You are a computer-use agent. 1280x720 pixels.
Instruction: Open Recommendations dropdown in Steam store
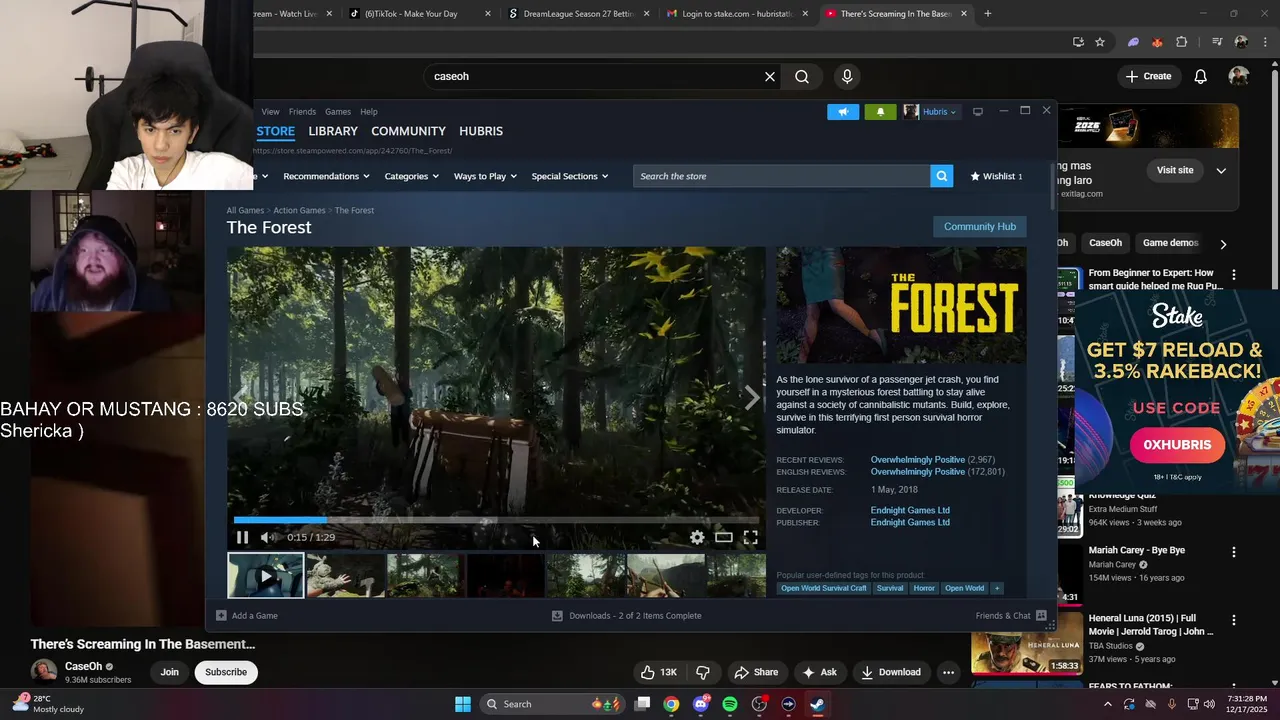pyautogui.click(x=326, y=176)
